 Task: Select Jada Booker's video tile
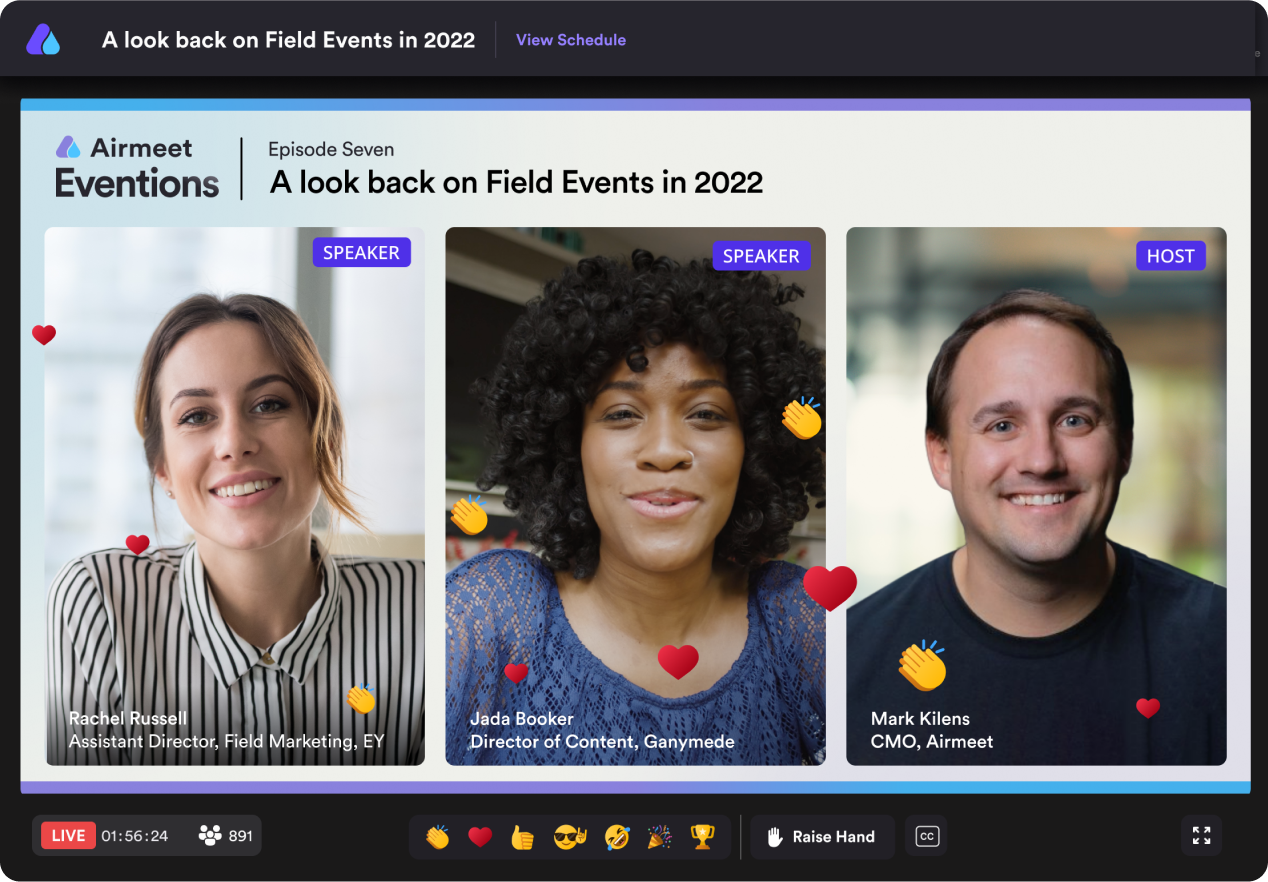point(635,496)
